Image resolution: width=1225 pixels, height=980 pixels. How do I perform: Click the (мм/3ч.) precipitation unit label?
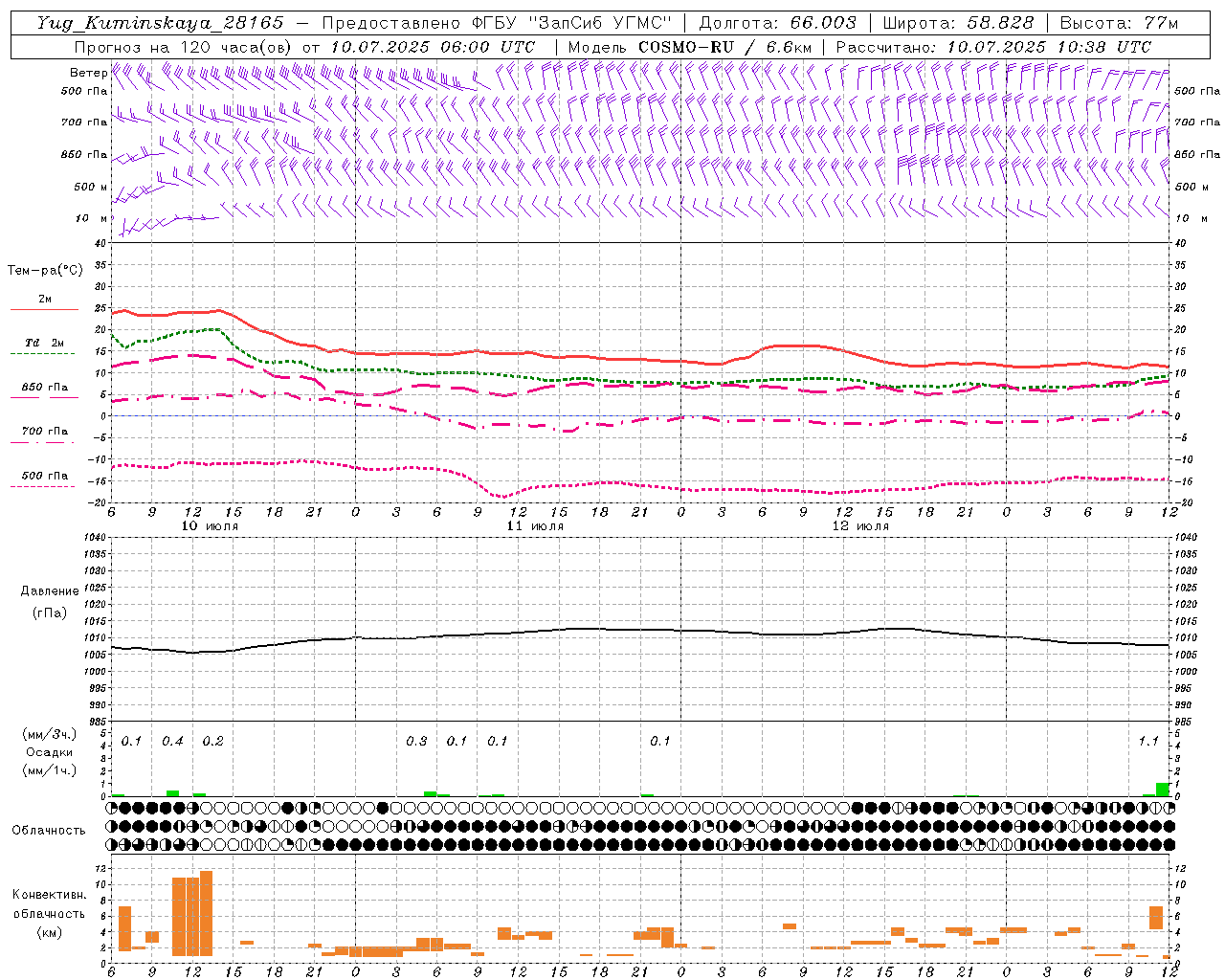[x=49, y=734]
